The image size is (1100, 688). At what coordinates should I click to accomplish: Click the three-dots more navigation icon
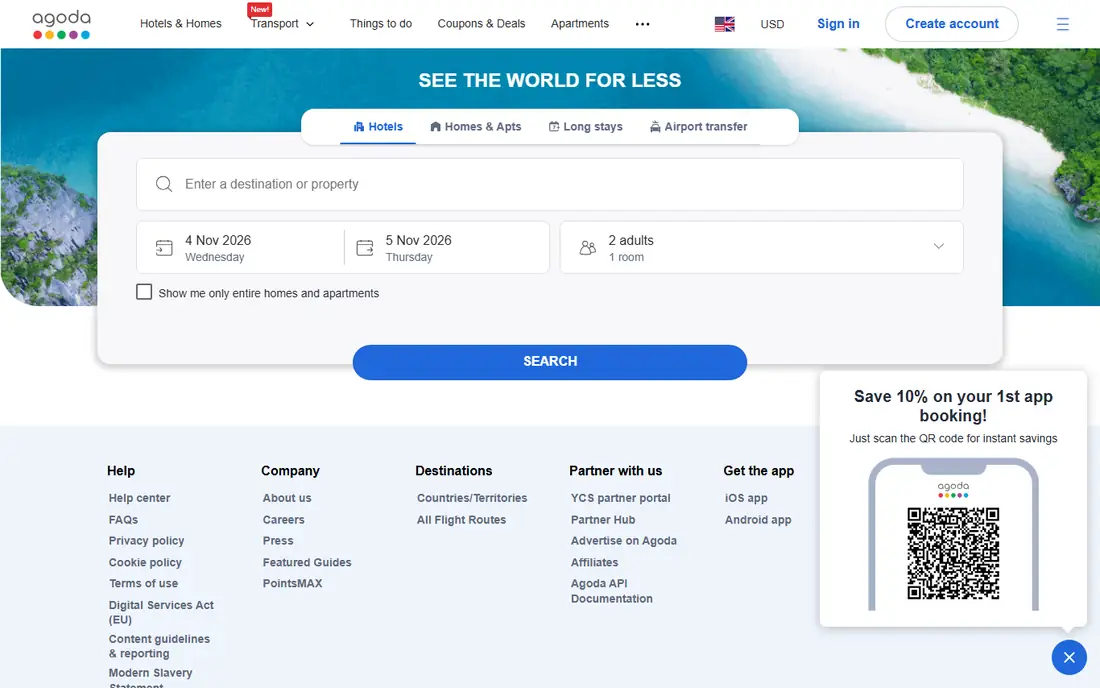click(643, 24)
